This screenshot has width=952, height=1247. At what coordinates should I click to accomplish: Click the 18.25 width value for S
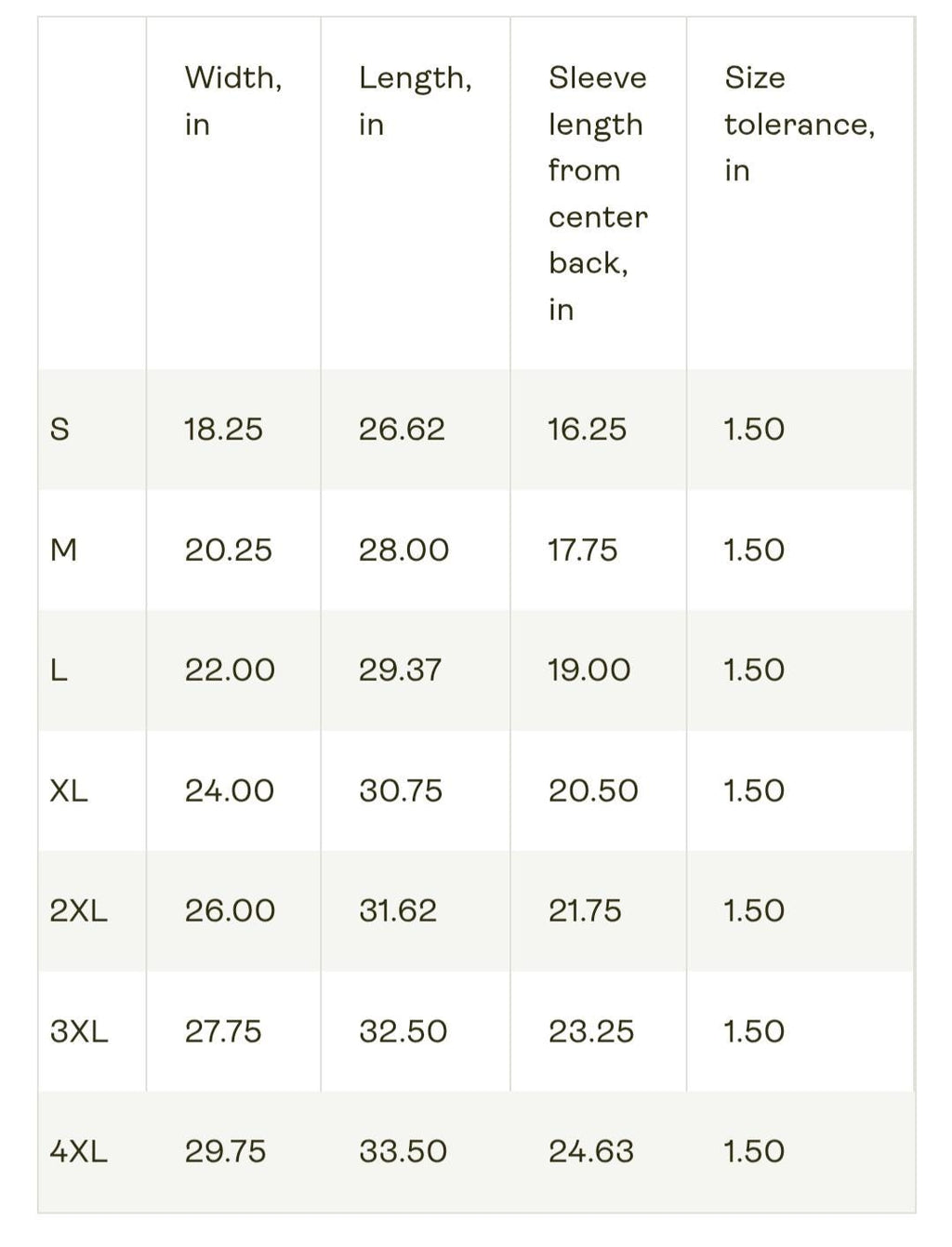pos(223,430)
